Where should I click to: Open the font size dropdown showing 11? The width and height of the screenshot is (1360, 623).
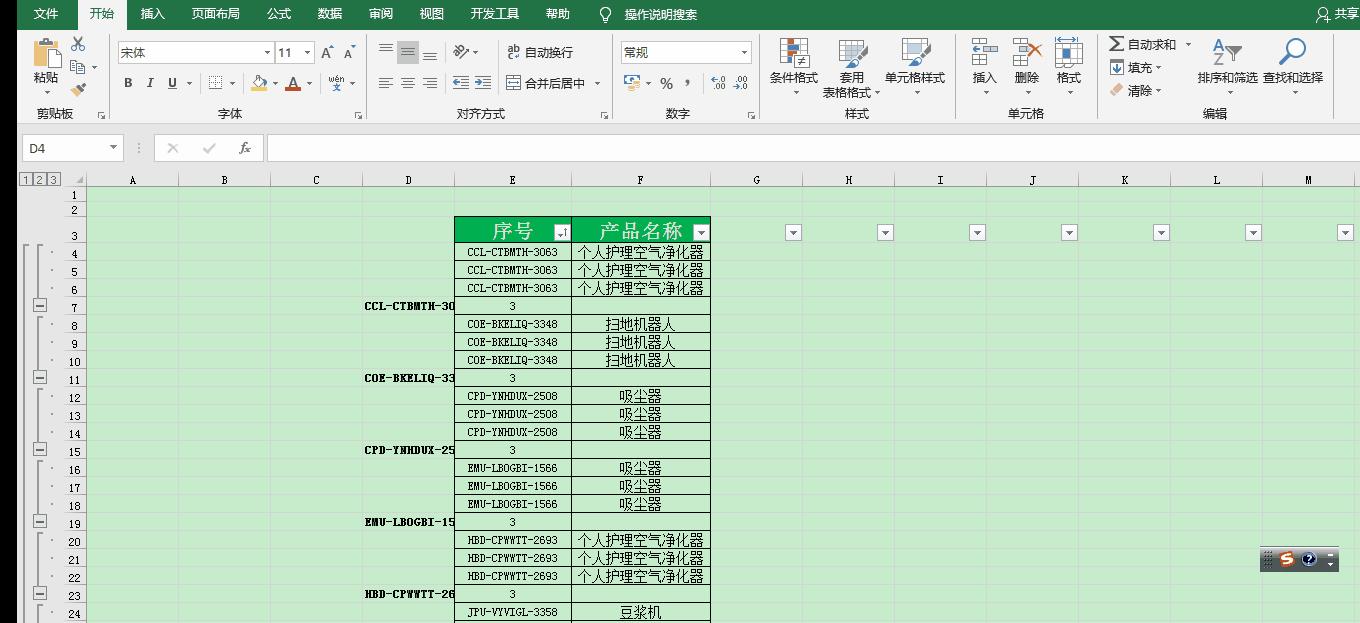click(307, 52)
